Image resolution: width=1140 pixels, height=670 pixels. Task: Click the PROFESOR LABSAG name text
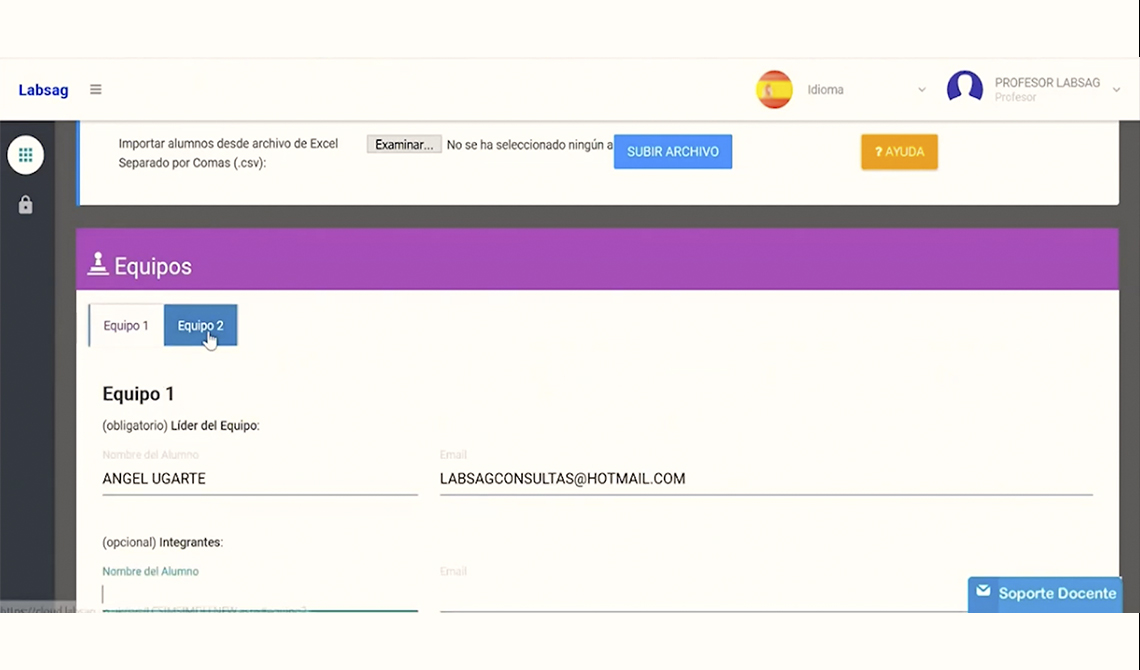pos(1047,83)
